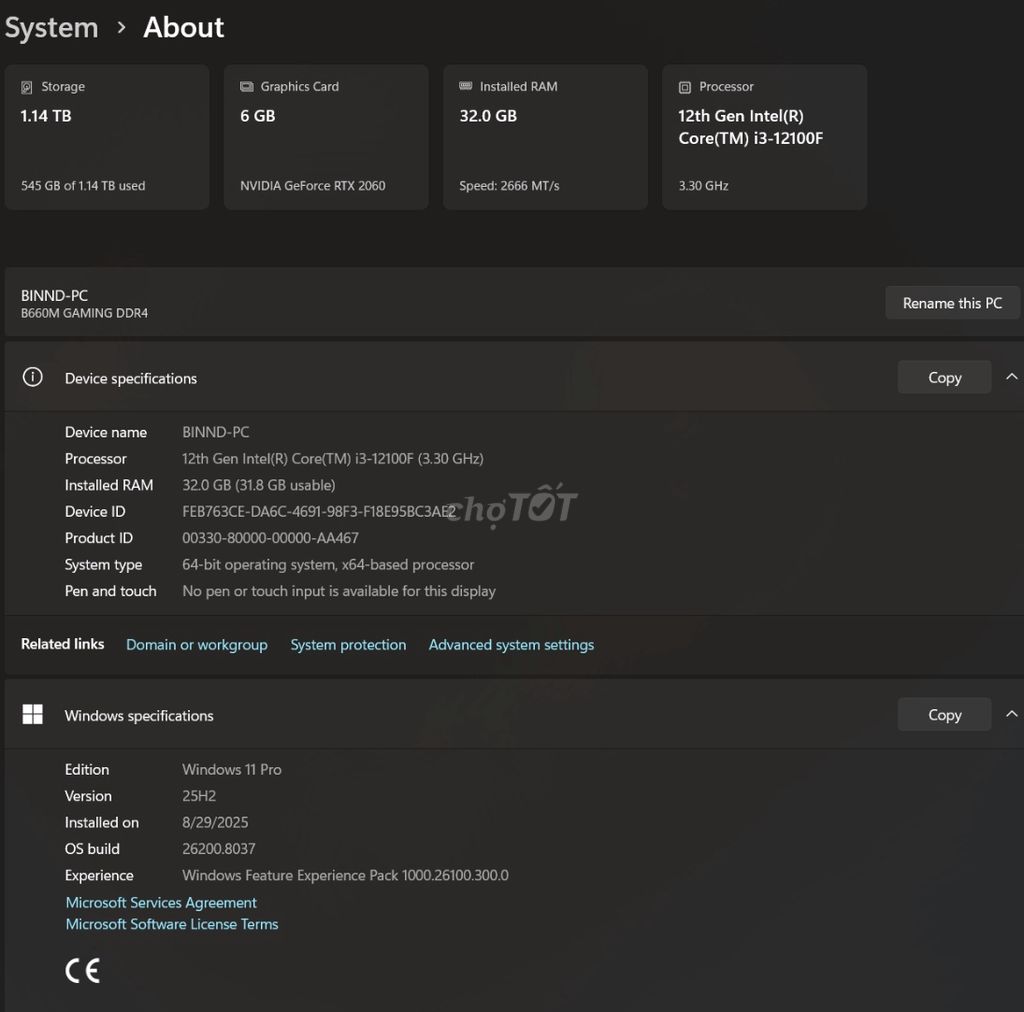1024x1012 pixels.
Task: Open the Storage 1.14 TB card
Action: (x=107, y=137)
